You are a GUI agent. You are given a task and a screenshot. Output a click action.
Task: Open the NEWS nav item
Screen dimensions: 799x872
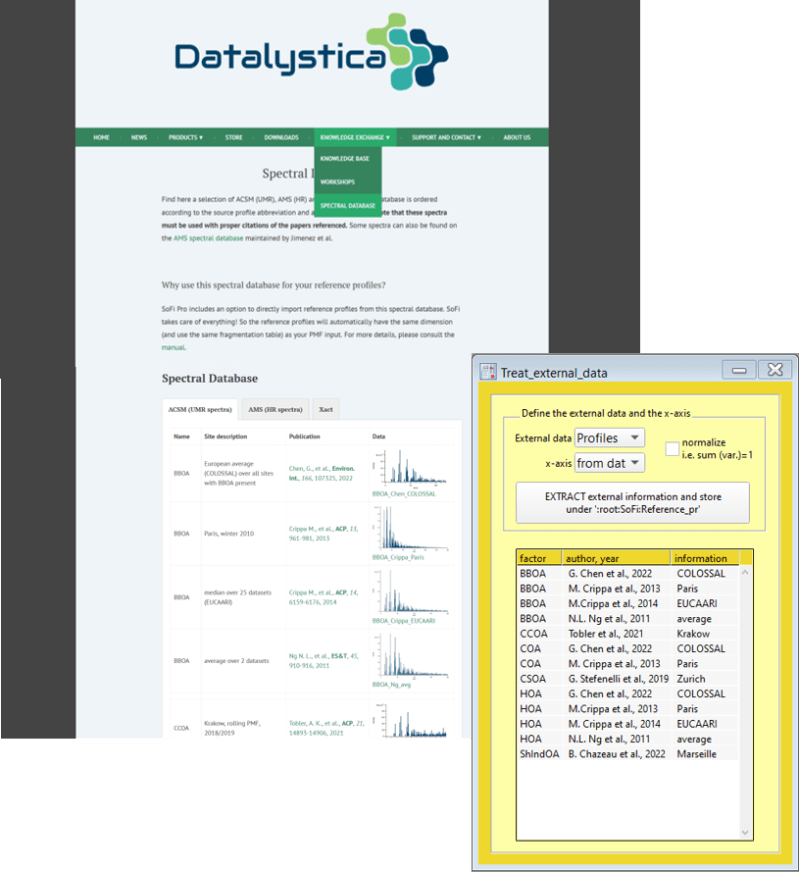tap(139, 137)
